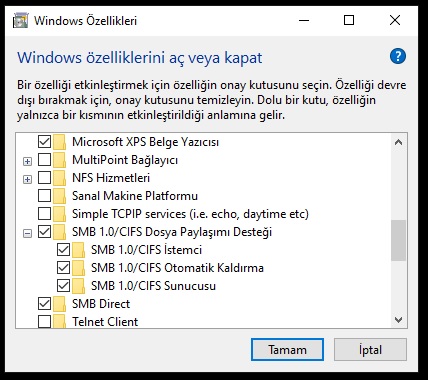Select the Simple TCPIP services label
Image resolution: width=428 pixels, height=380 pixels.
click(190, 214)
